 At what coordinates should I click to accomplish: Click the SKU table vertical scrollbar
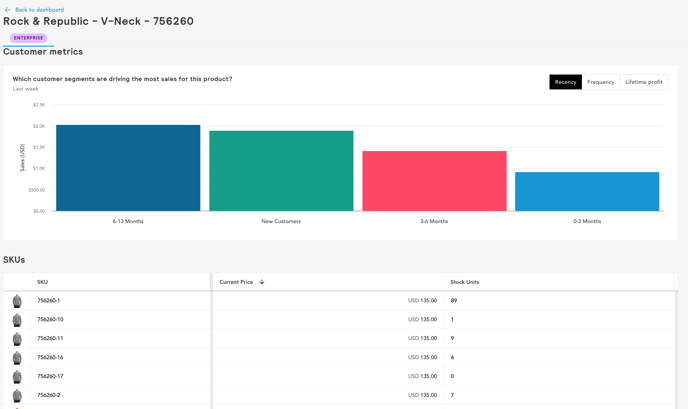click(677, 340)
